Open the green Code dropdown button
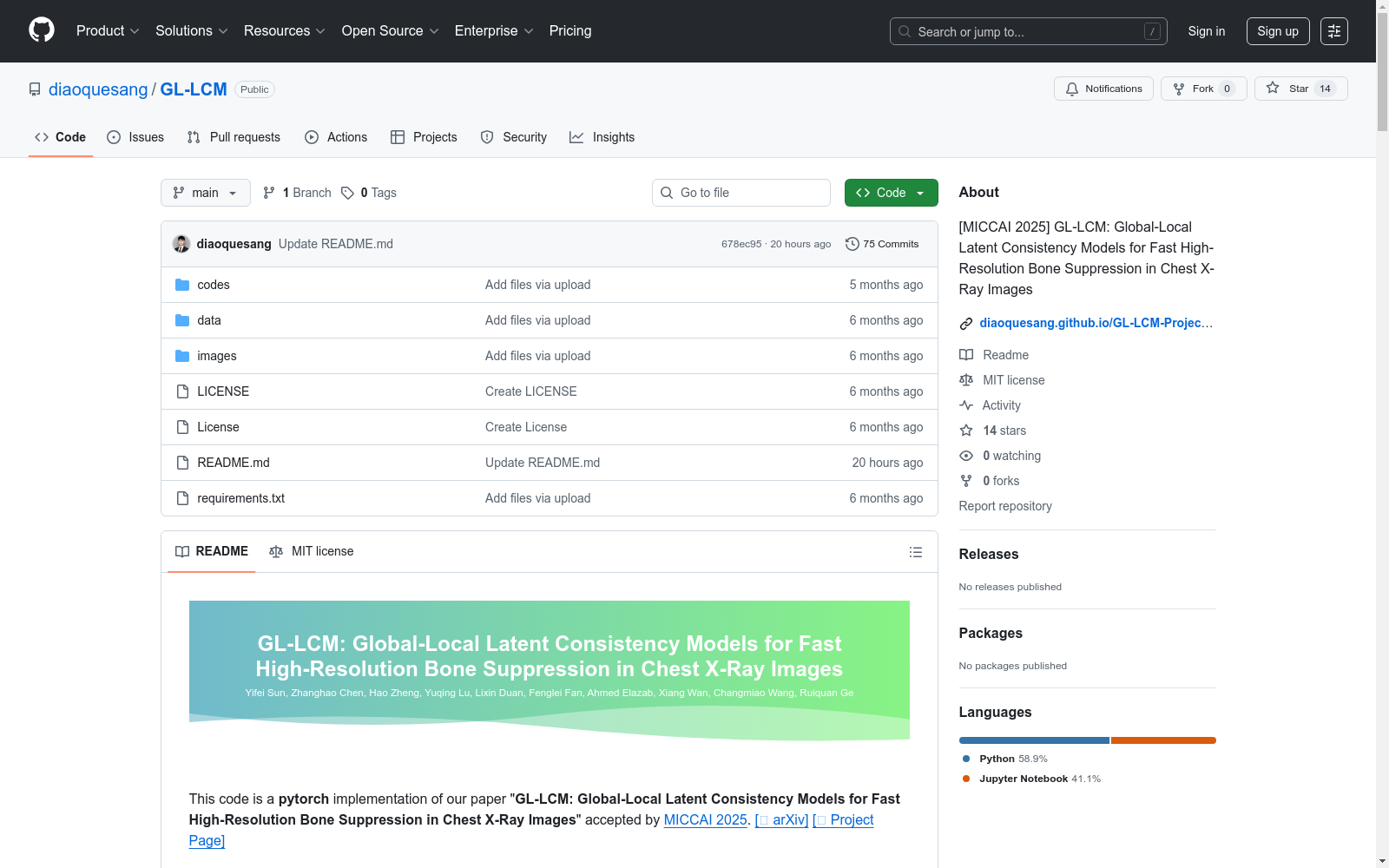The image size is (1389, 868). pos(892,193)
